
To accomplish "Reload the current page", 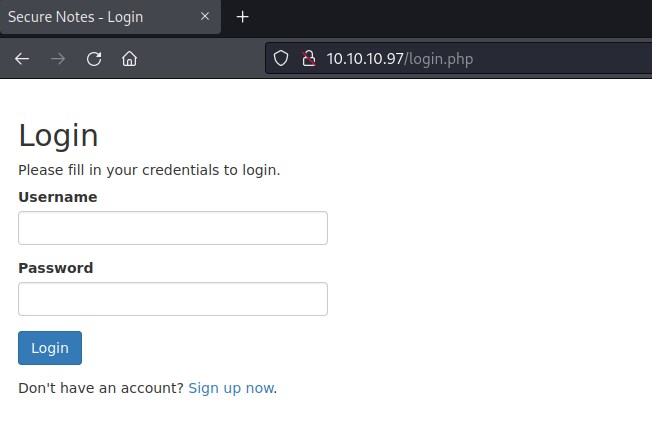I will (x=94, y=58).
